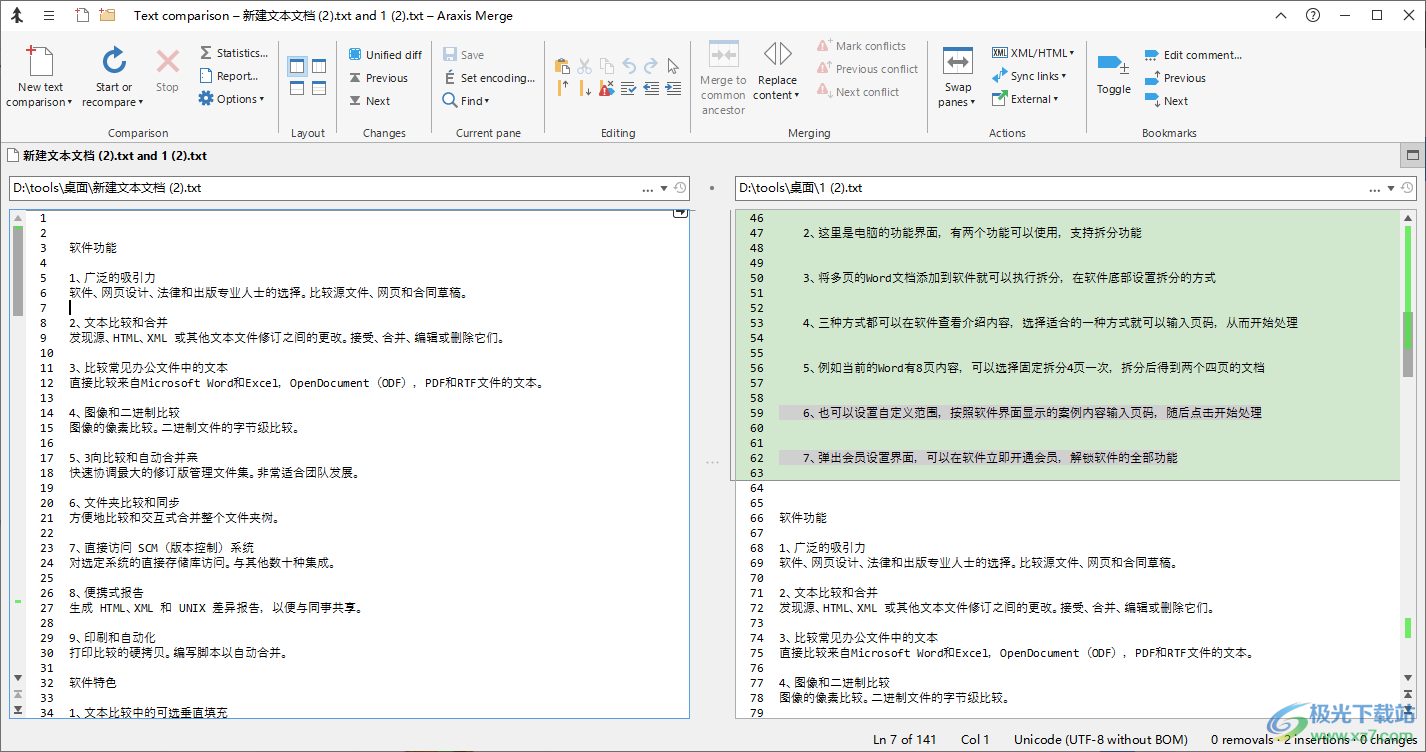Click right pane vertical scrollbar thumb
1426x752 pixels.
click(x=1409, y=343)
